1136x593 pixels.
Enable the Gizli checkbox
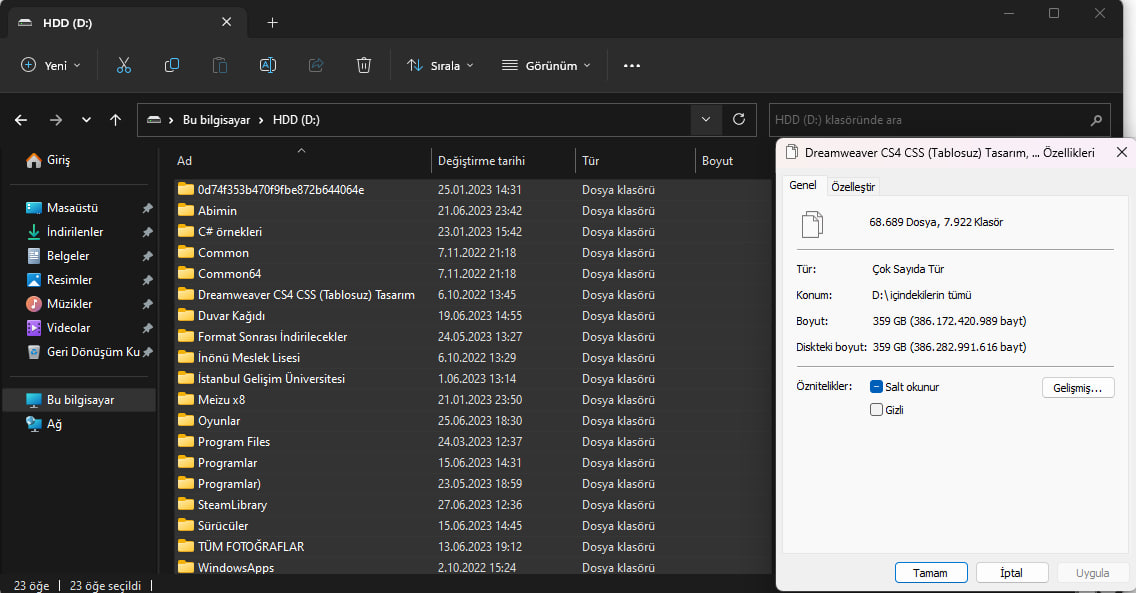[x=877, y=409]
